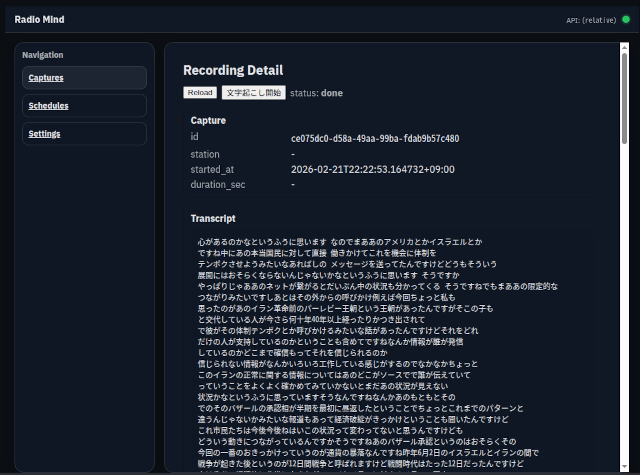Click the duration_sec field label
The image size is (640, 475).
click(x=217, y=185)
